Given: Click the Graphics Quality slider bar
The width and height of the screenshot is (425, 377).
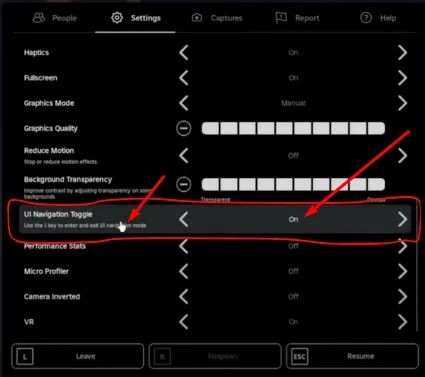Looking at the screenshot, I should pos(293,128).
